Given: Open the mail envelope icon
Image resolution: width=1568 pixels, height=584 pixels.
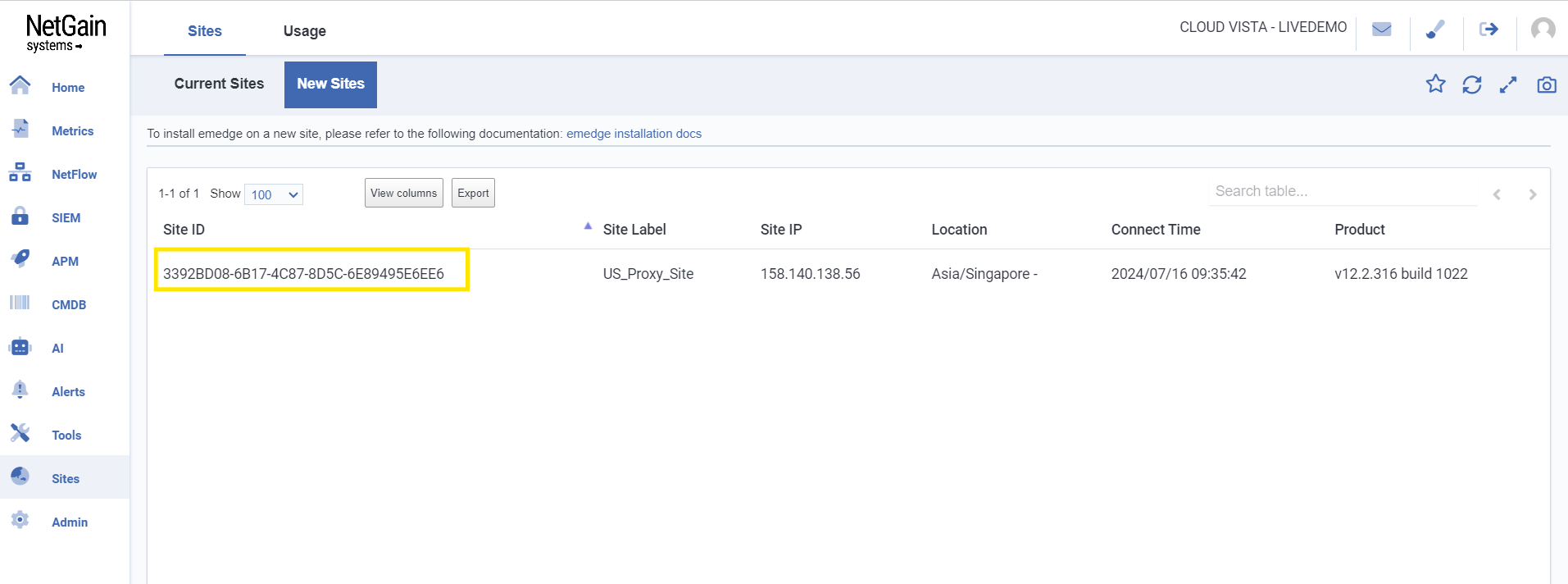Looking at the screenshot, I should (1382, 30).
